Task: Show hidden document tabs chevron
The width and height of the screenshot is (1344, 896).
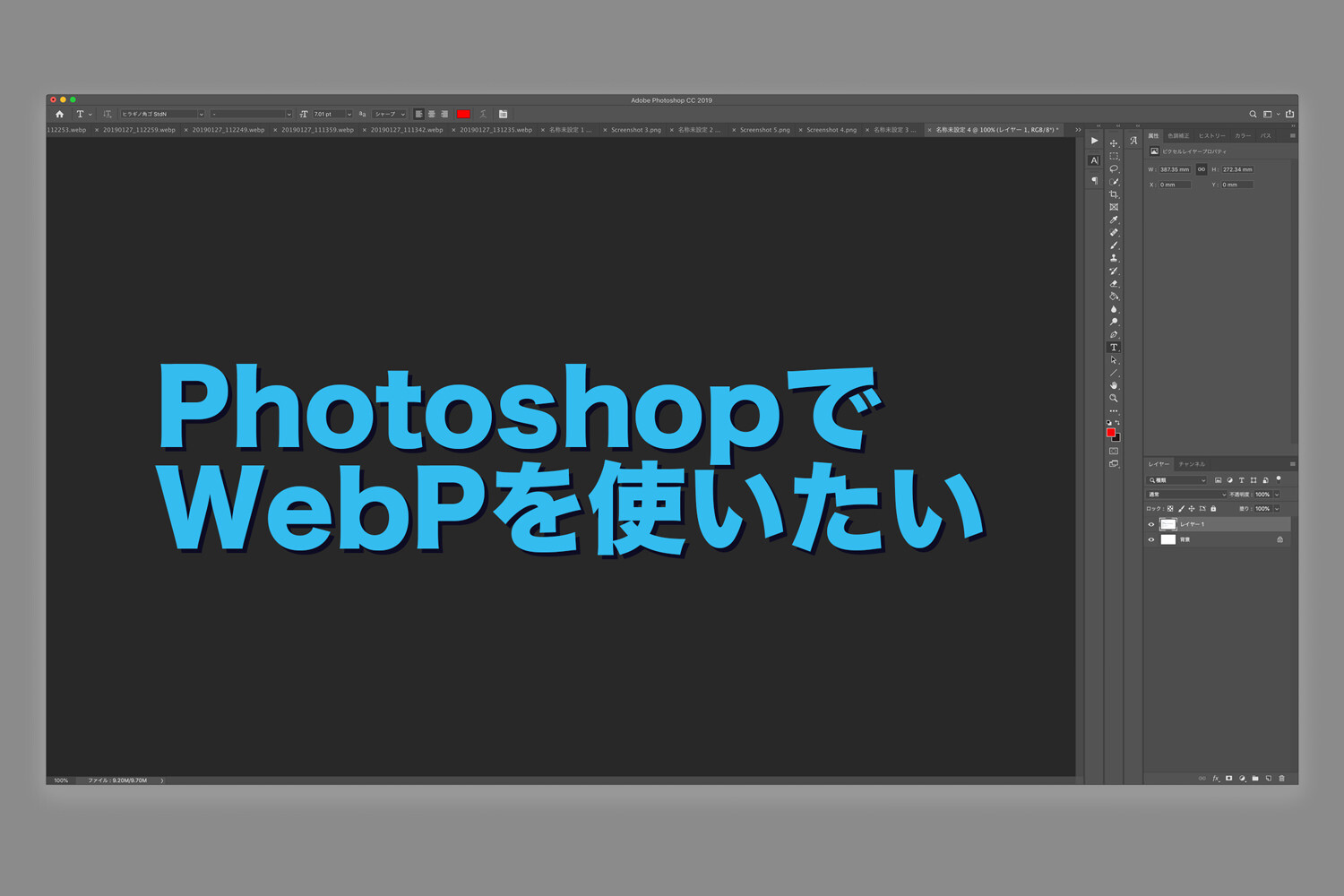Action: pos(1078,130)
